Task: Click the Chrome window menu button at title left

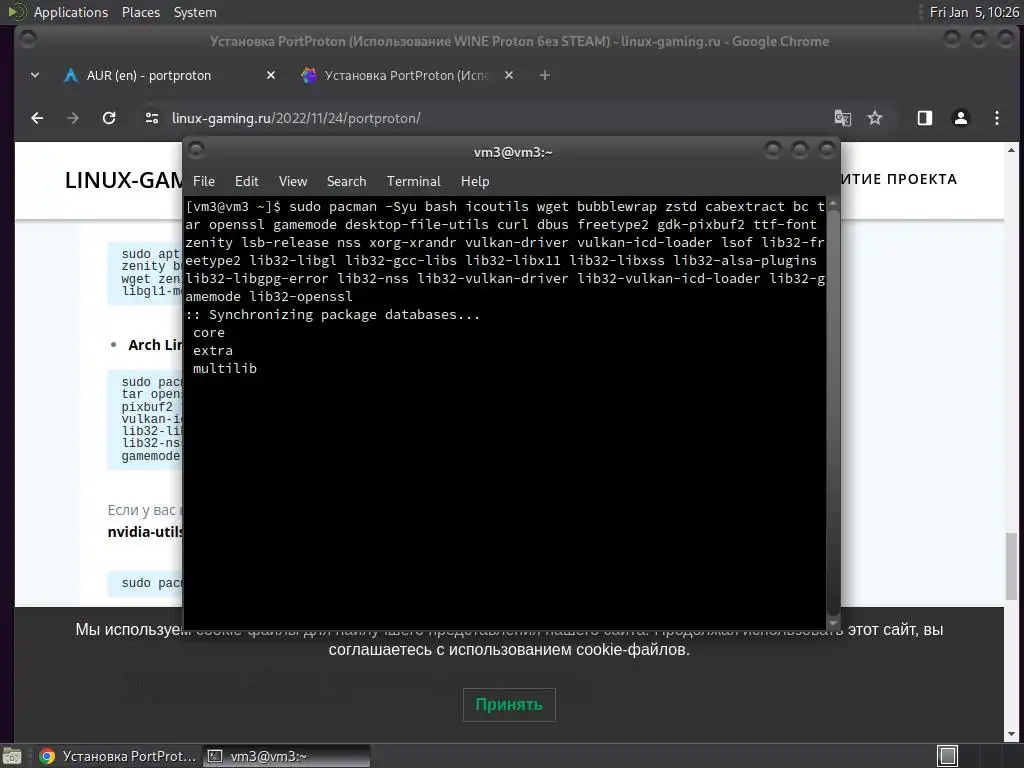Action: click(28, 40)
